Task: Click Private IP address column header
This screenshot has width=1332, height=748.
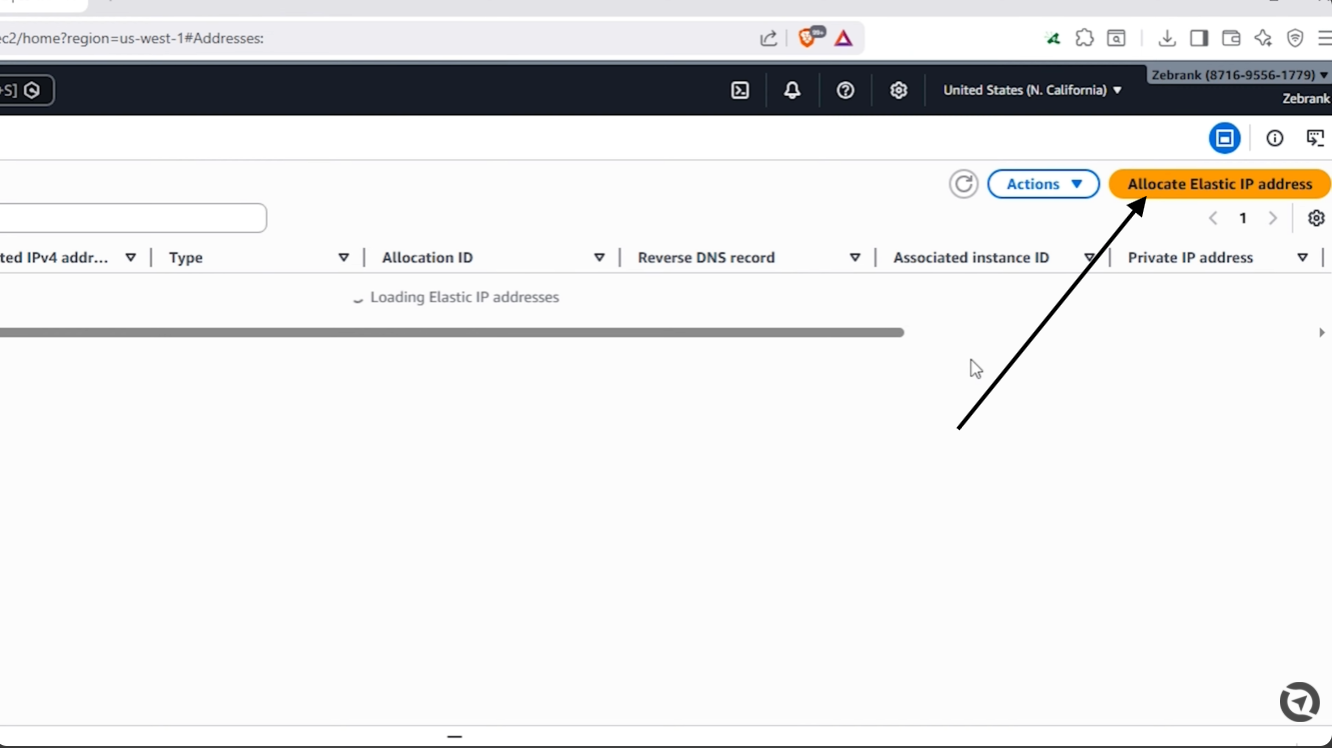Action: 1190,258
